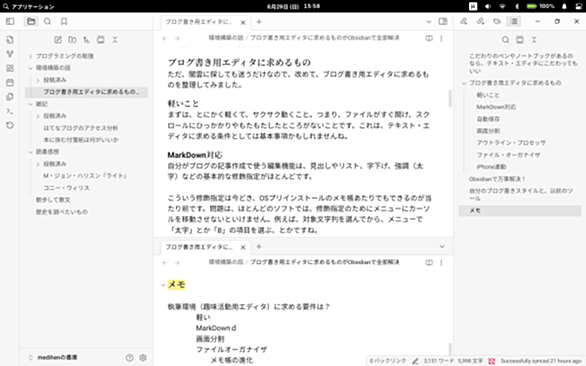Screen dimensions: 586x366
Task: Toggle auto-reveal current file in file explorer
Action: [101, 40]
